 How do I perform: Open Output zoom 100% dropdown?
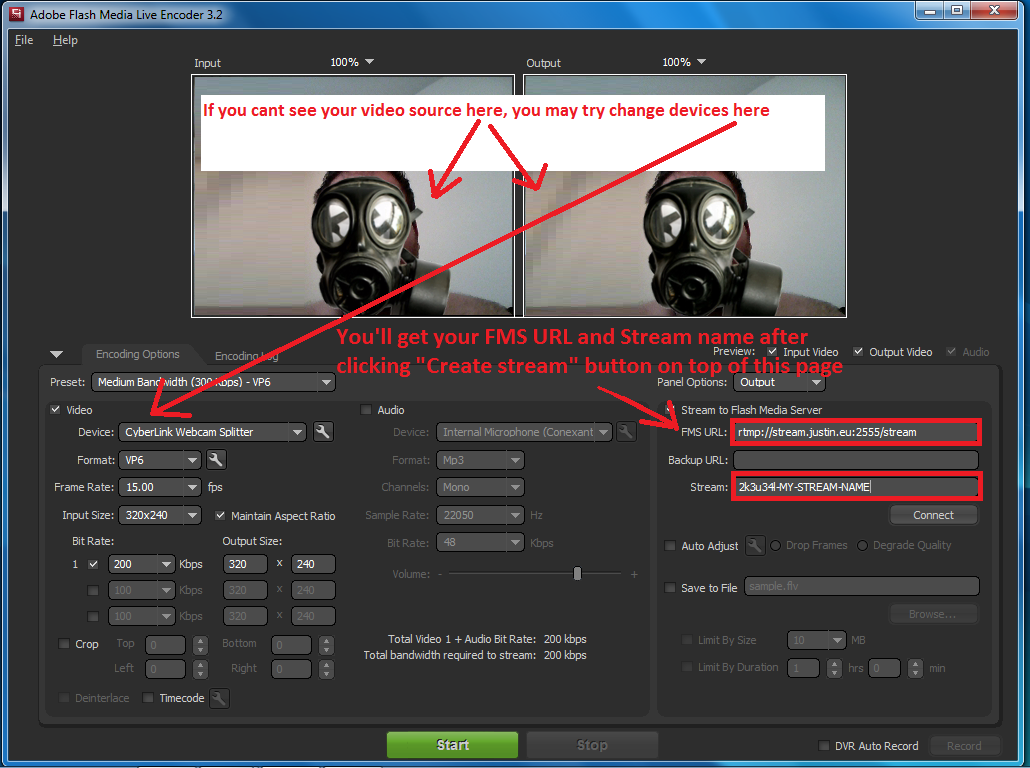684,62
